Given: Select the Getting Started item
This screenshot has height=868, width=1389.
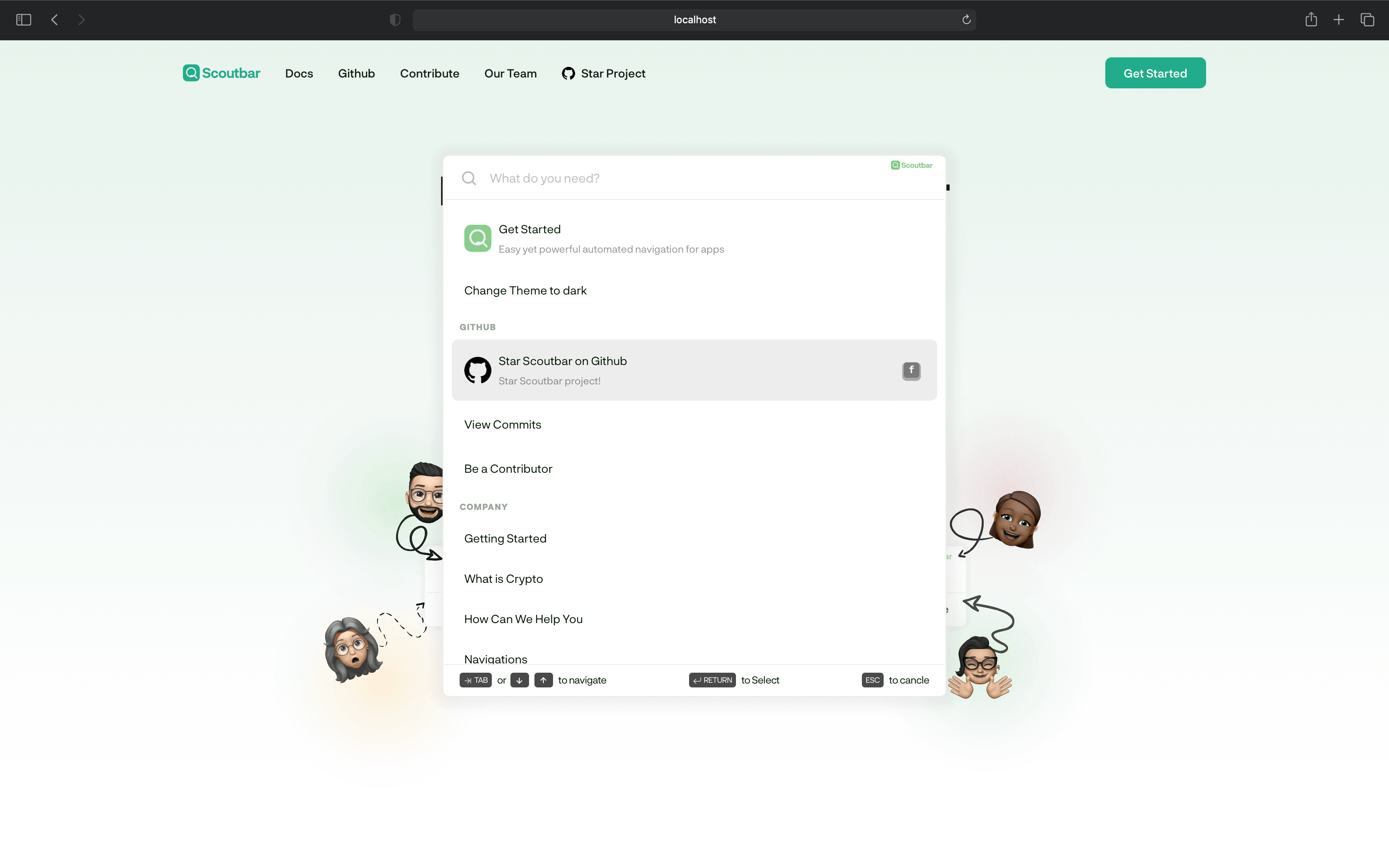Looking at the screenshot, I should pyautogui.click(x=694, y=539).
